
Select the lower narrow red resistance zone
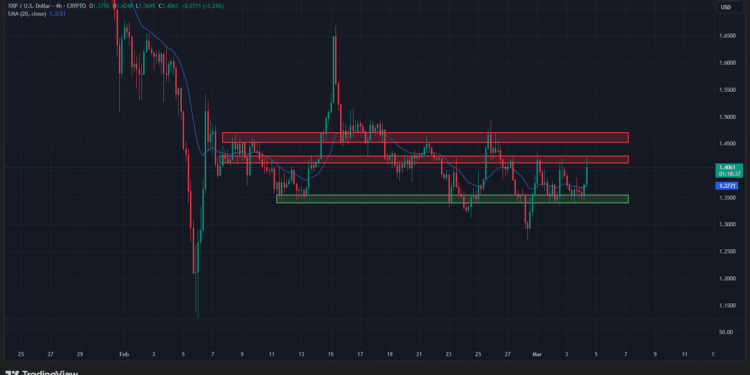(424, 159)
